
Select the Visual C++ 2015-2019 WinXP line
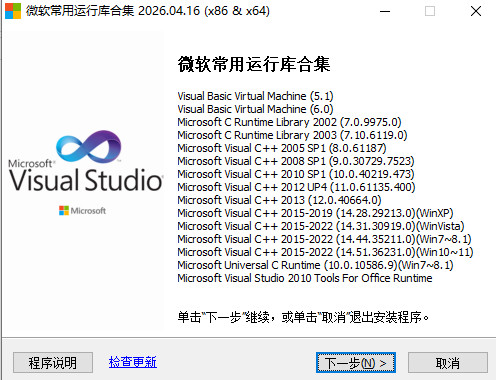315,213
